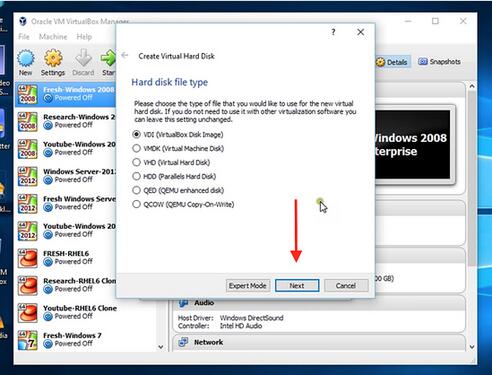Image resolution: width=492 pixels, height=375 pixels.
Task: Select the VDI (VirtualBox Disk Image) option
Action: 178,134
